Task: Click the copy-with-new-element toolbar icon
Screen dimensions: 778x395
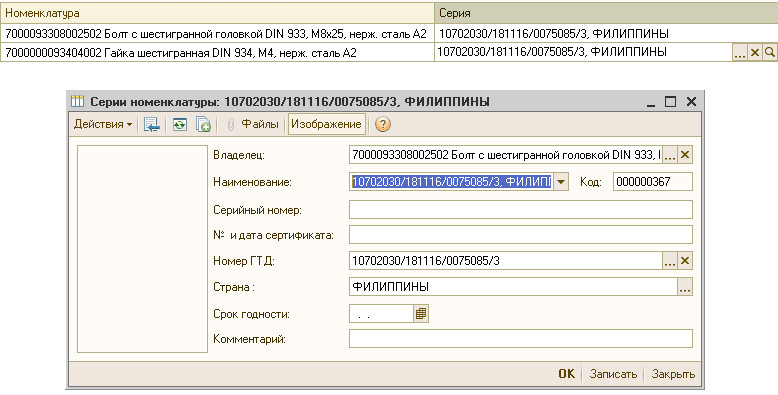Action: tap(203, 125)
